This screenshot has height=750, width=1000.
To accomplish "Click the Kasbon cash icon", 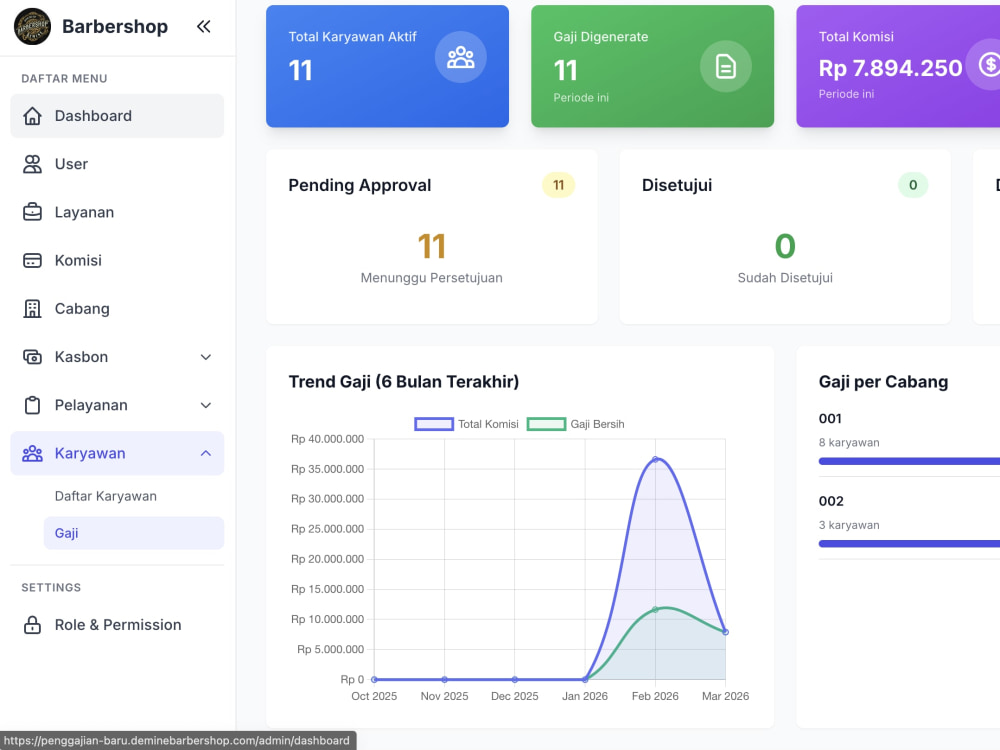I will click(33, 357).
